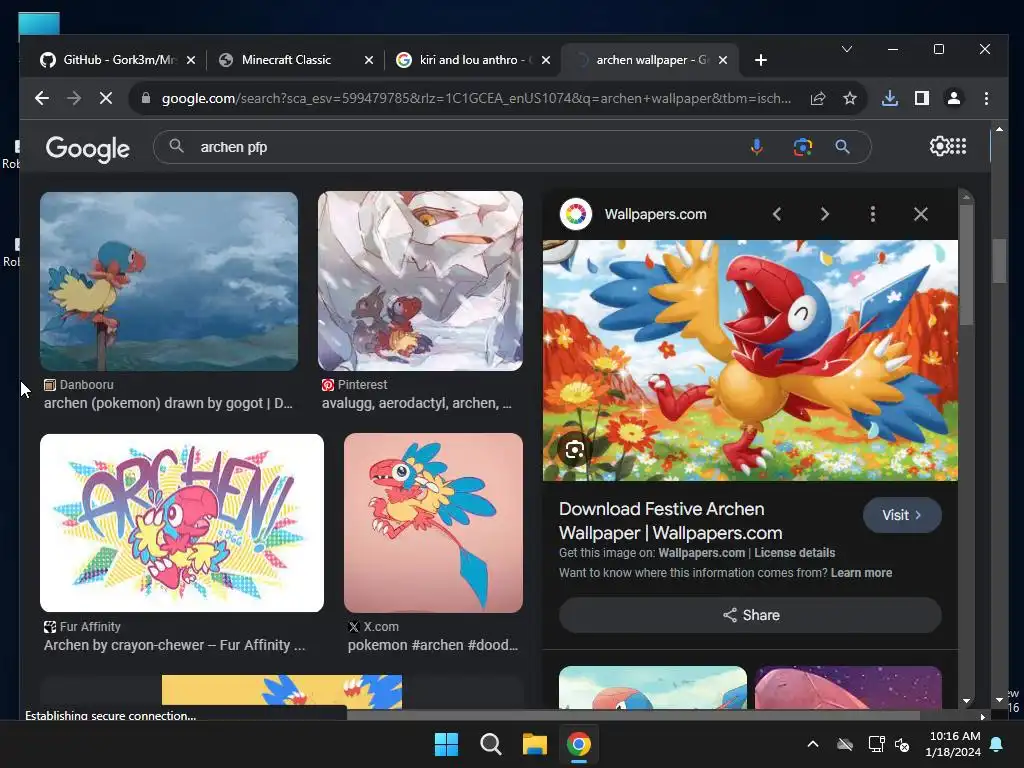Switch to the GitHub - Gork3m tab
This screenshot has height=768, width=1024.
(118, 60)
